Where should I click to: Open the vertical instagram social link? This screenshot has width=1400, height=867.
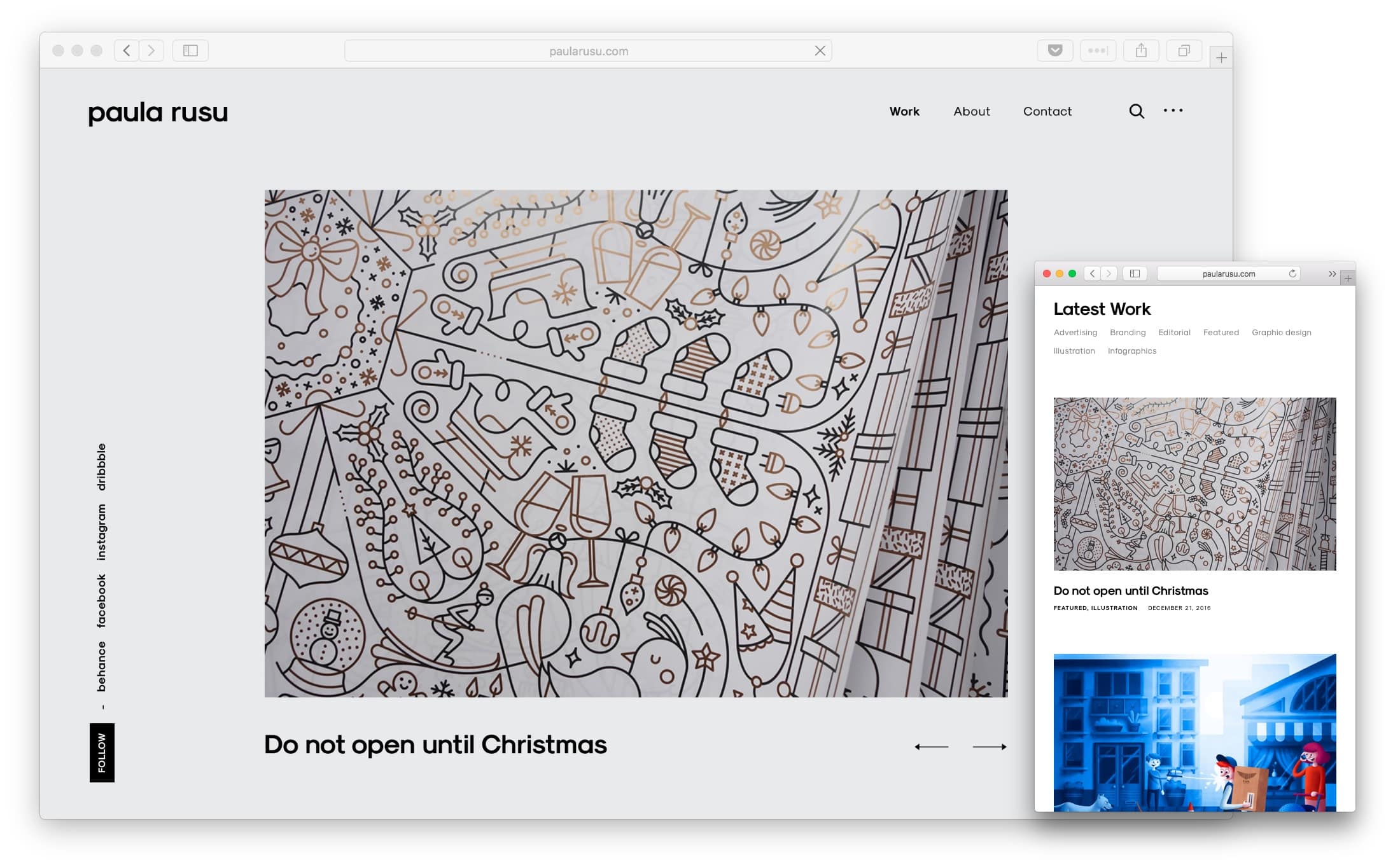click(x=101, y=532)
